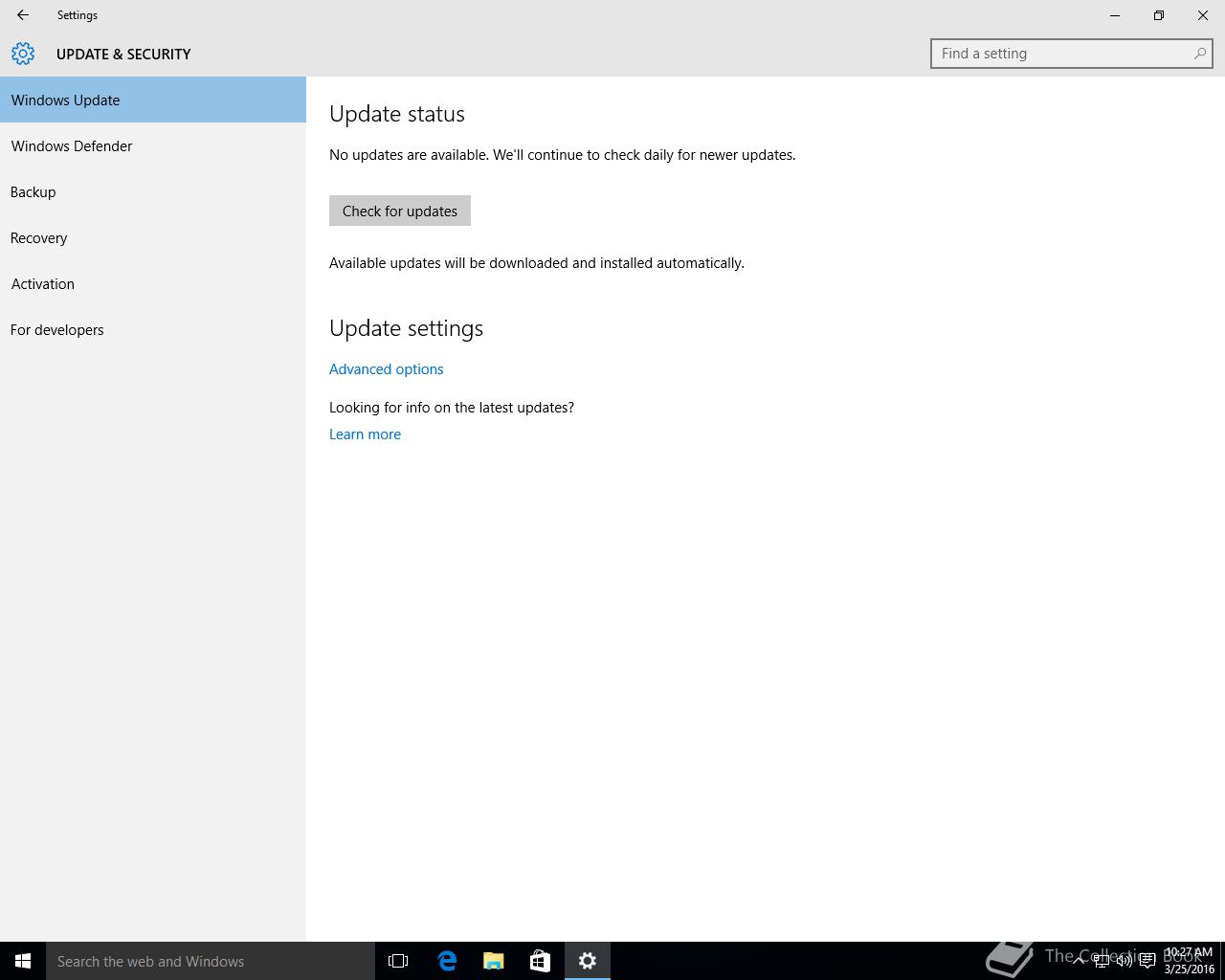Image resolution: width=1225 pixels, height=980 pixels.
Task: Minimize the Settings window
Action: 1115,15
